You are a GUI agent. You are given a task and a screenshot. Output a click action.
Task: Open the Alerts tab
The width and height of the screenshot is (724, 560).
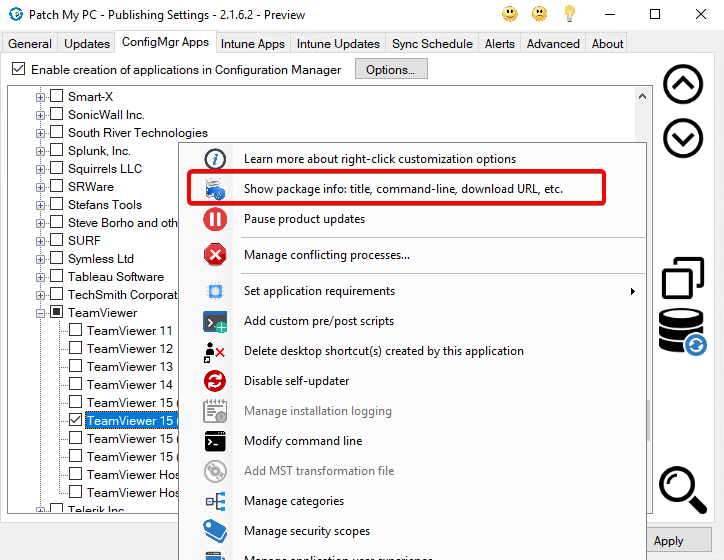click(x=500, y=44)
